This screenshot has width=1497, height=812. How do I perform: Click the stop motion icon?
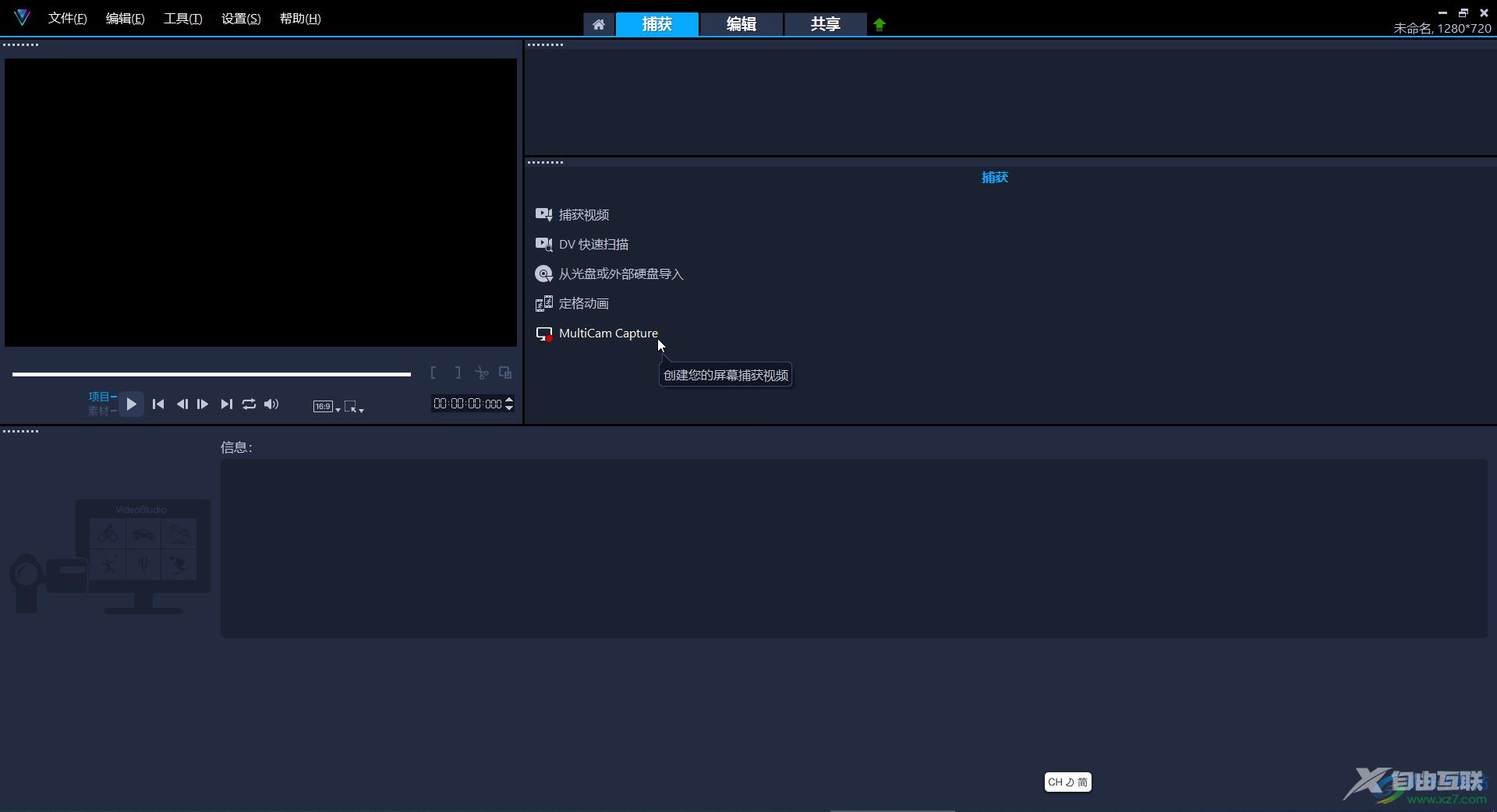point(544,303)
